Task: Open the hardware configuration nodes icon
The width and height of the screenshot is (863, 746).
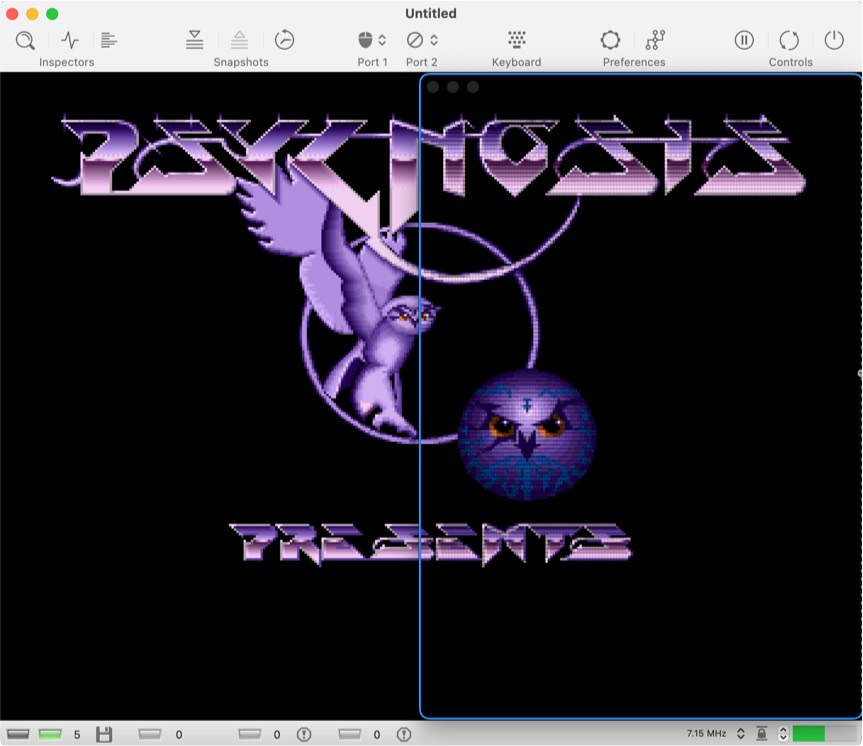Action: [x=656, y=40]
